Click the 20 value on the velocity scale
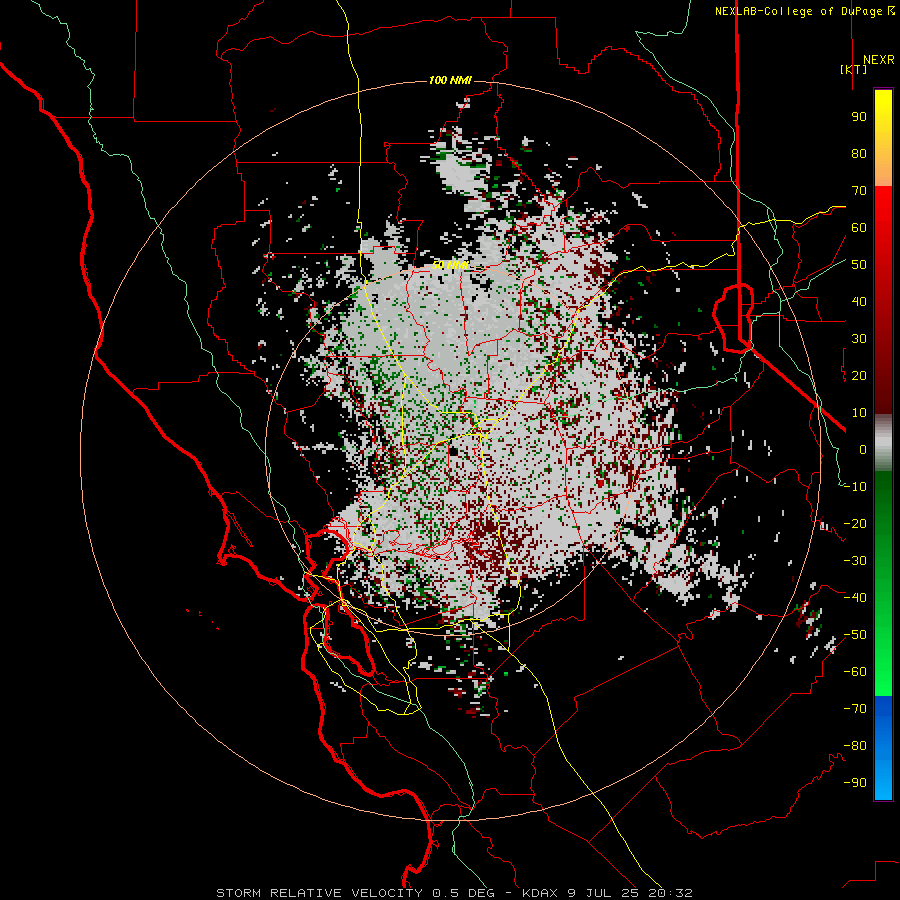Screen dimensions: 900x900 tap(859, 376)
